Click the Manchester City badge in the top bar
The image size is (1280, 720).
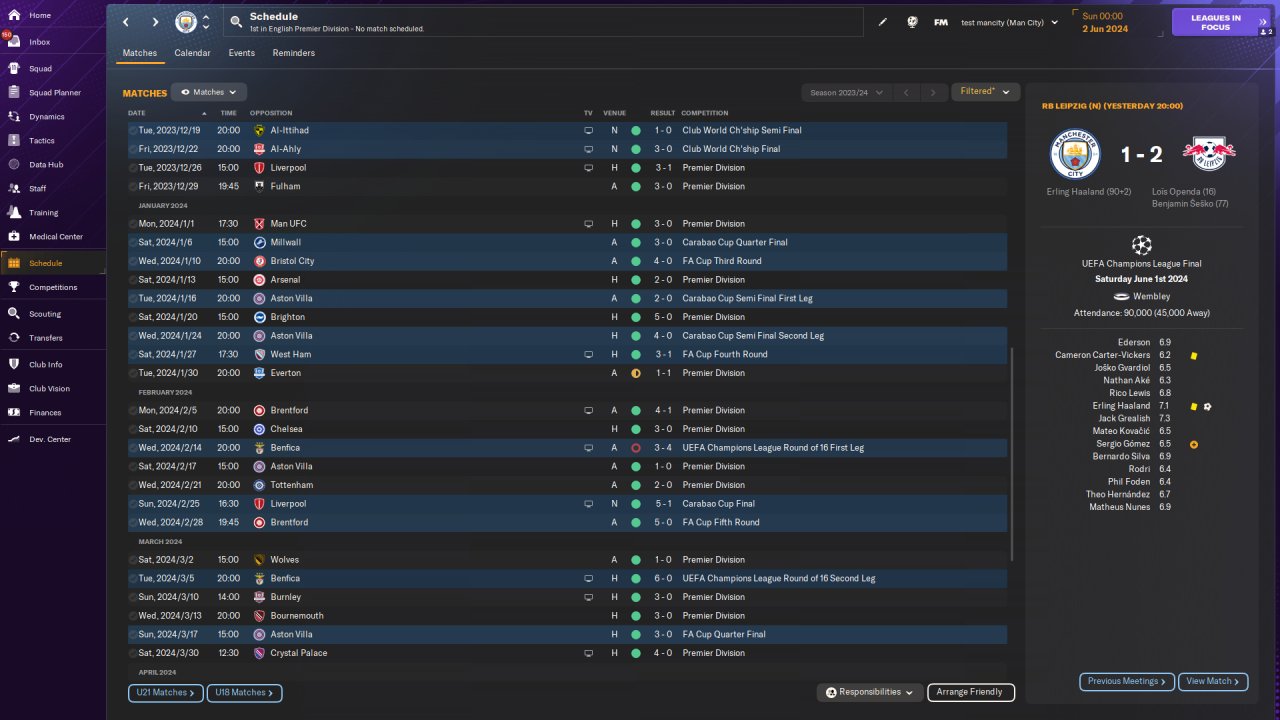point(186,22)
